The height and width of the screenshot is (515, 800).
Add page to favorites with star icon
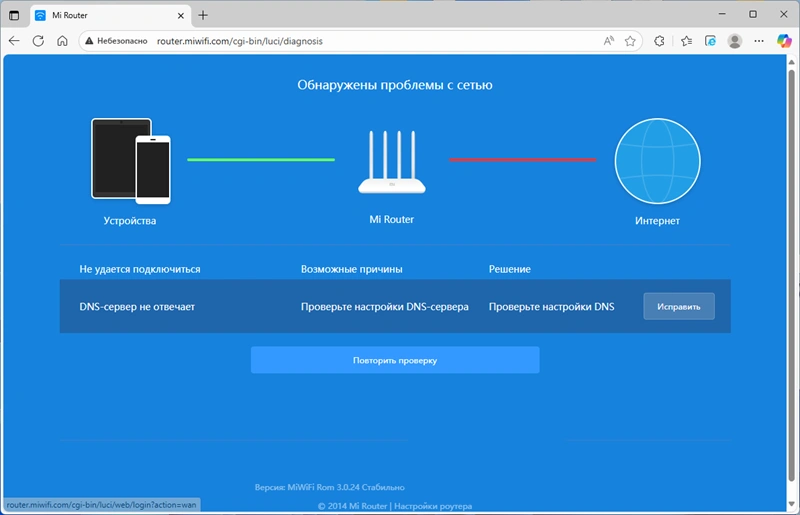(x=630, y=41)
